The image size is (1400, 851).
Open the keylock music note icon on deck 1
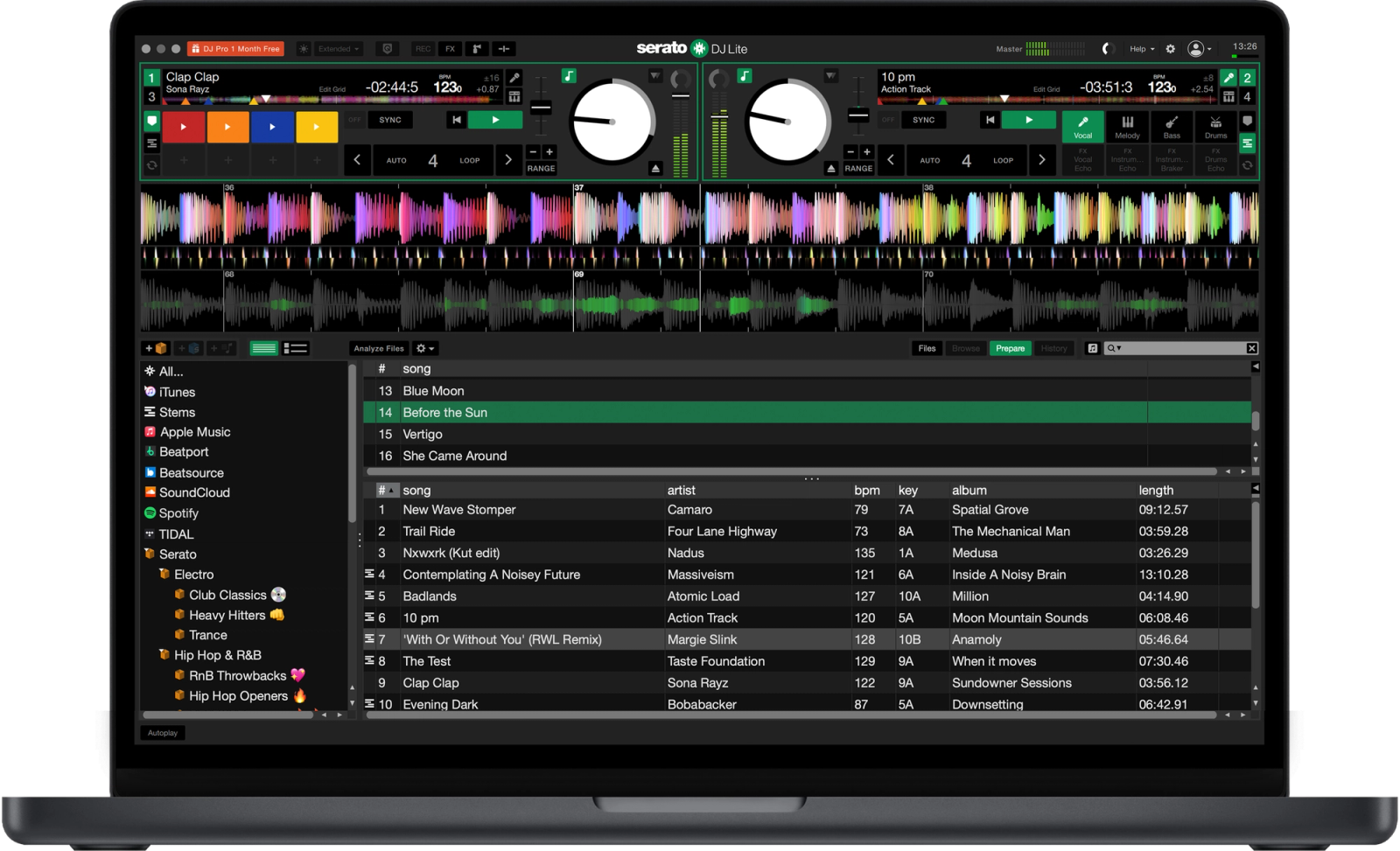[569, 76]
